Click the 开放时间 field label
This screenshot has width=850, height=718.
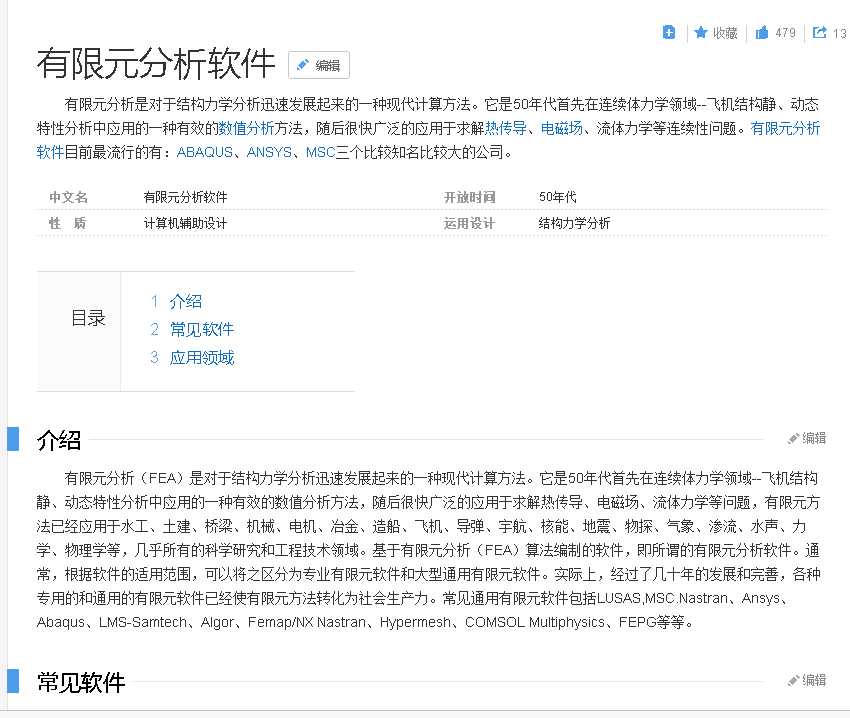pos(469,197)
